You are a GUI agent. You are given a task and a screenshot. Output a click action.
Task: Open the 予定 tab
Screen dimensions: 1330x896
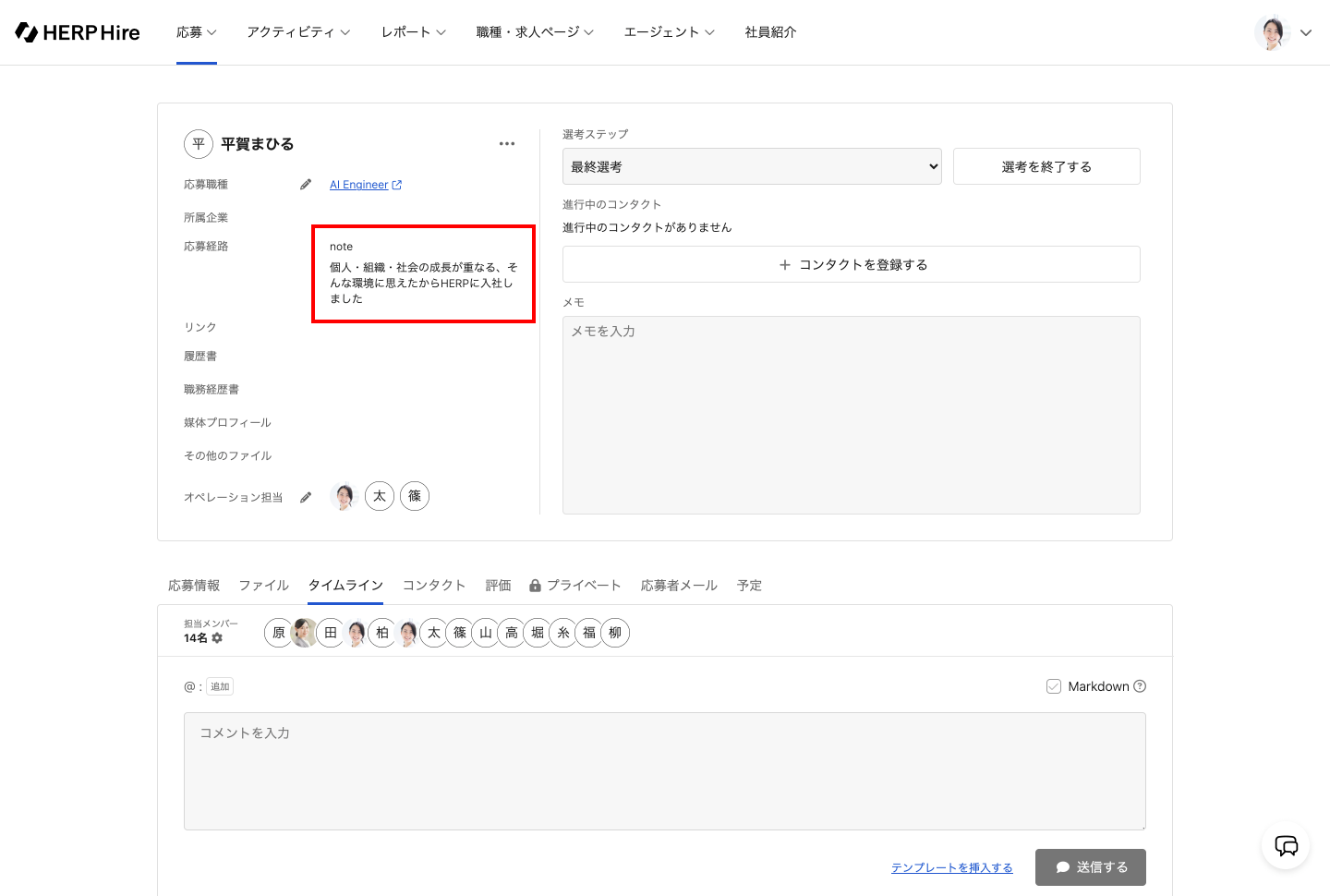tap(750, 586)
